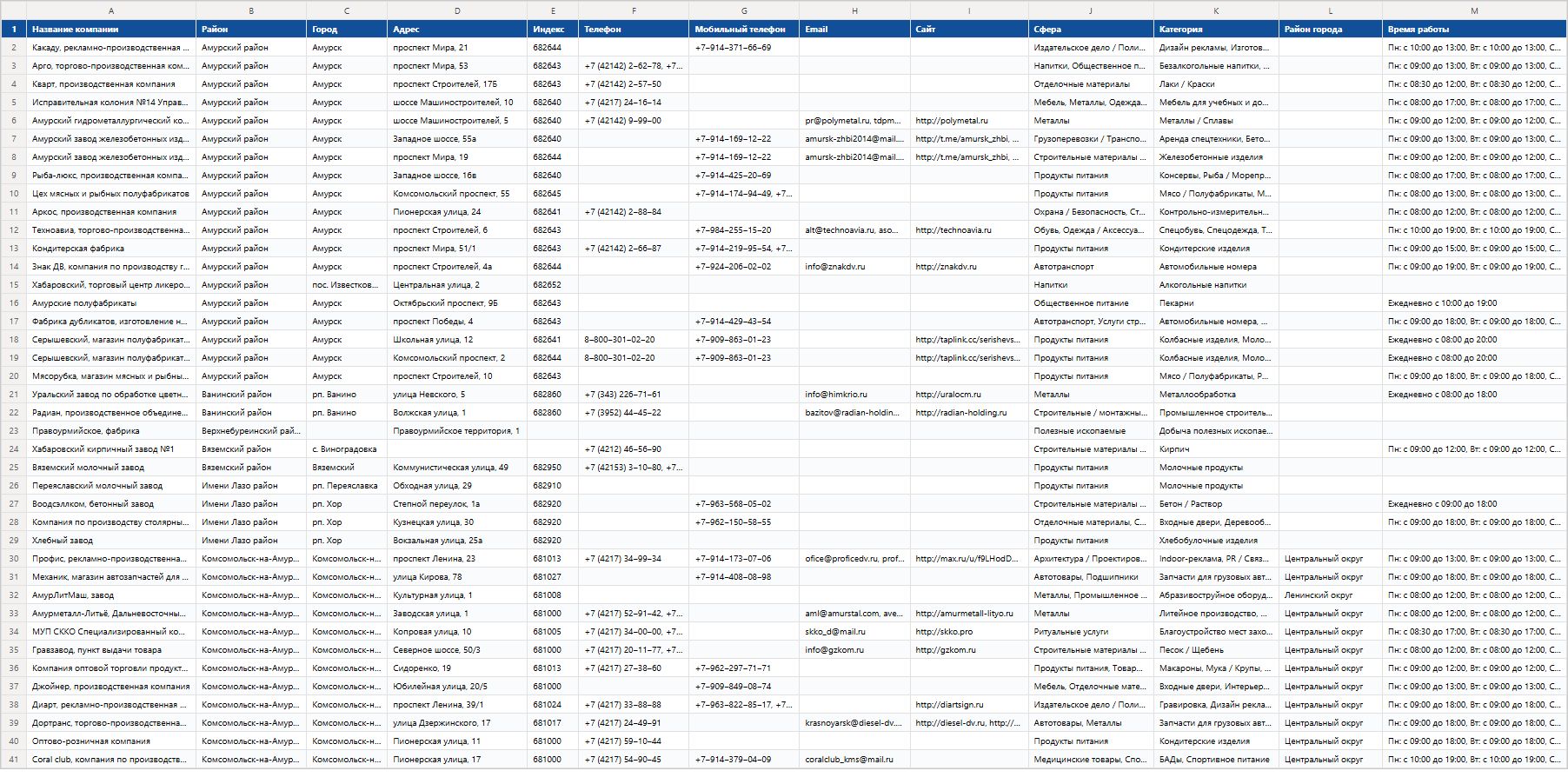Select column A by its letter header

coord(111,10)
